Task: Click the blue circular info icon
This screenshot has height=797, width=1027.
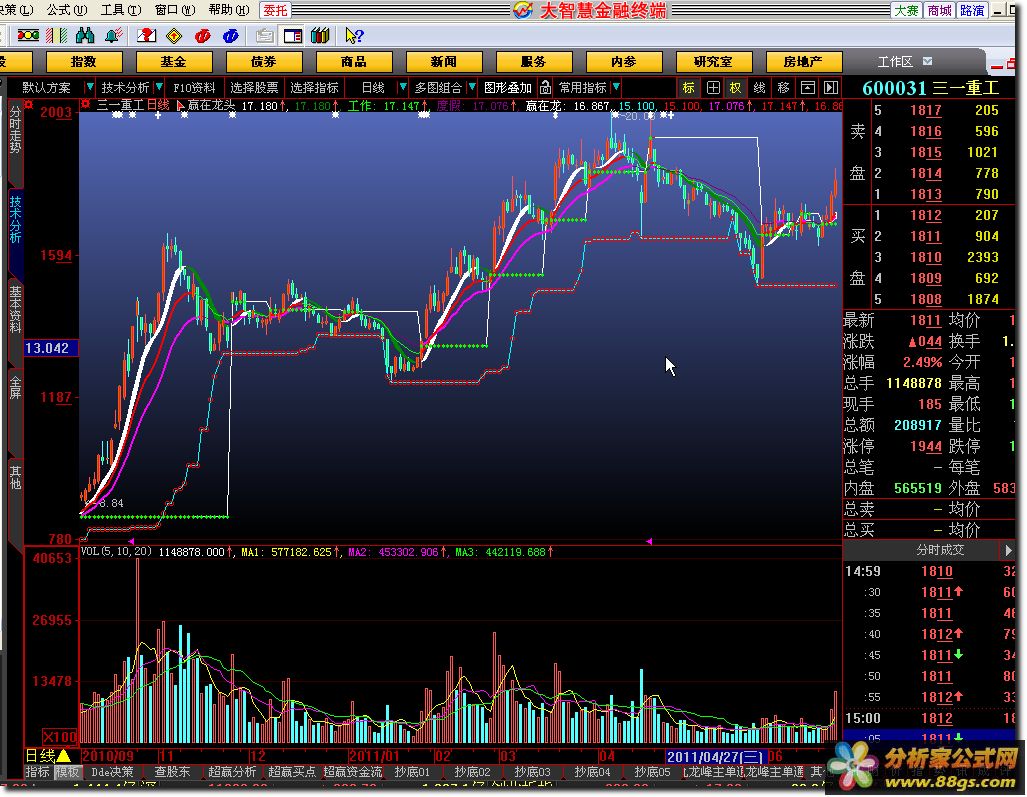Action: [231, 35]
